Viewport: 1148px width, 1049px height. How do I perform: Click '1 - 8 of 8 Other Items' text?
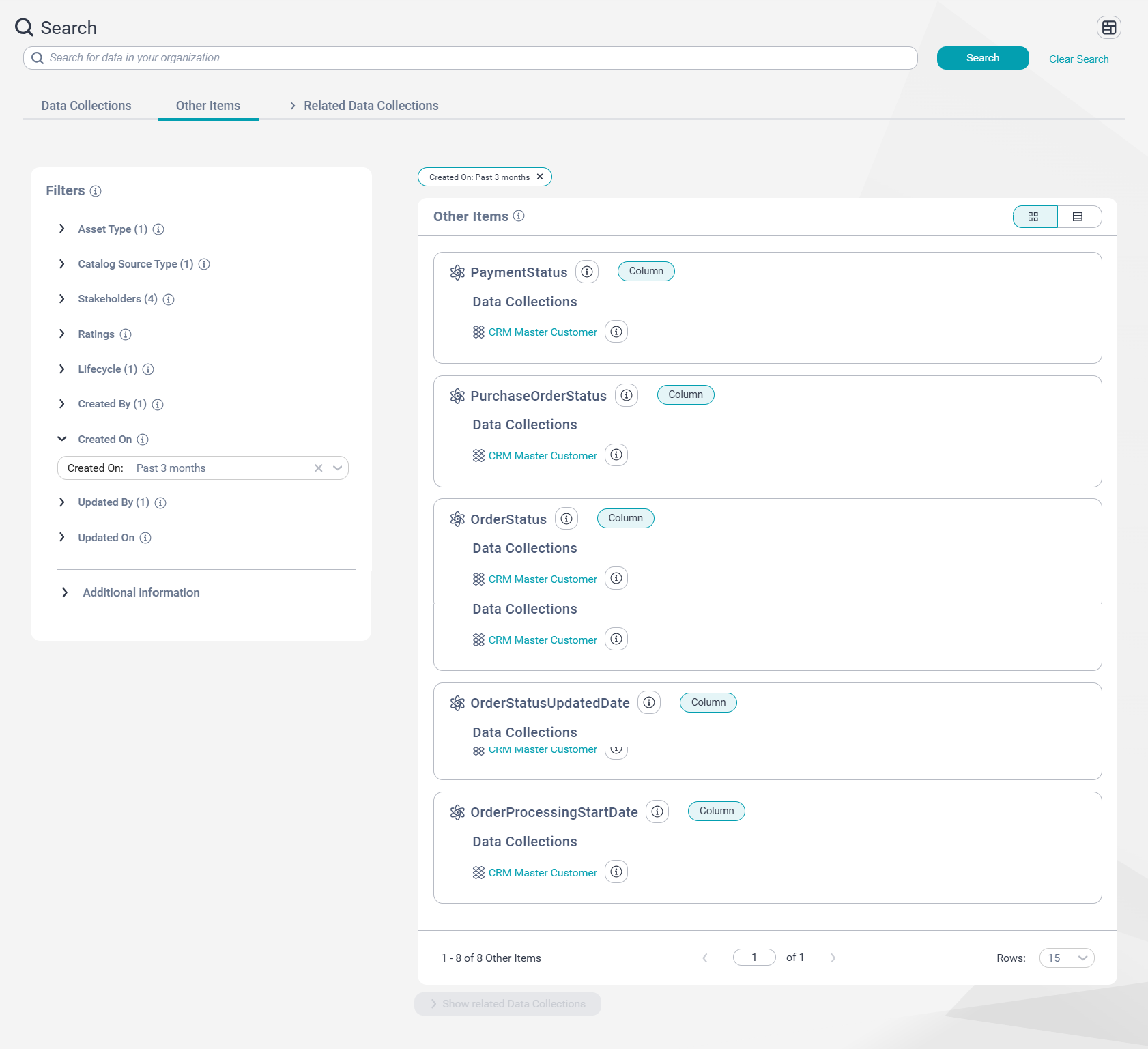click(x=491, y=958)
